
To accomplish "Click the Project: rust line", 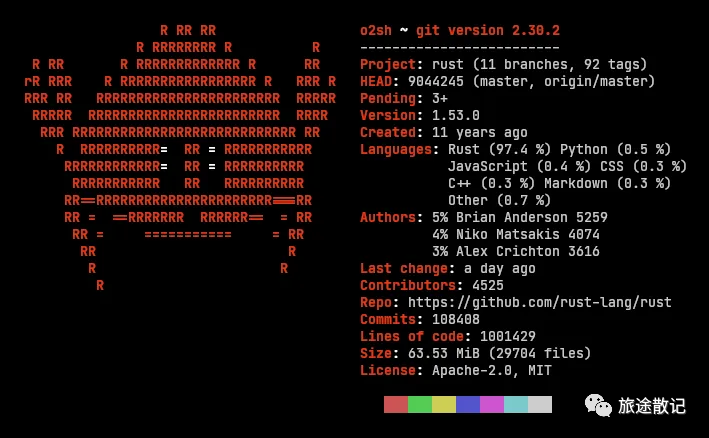I will [503, 64].
